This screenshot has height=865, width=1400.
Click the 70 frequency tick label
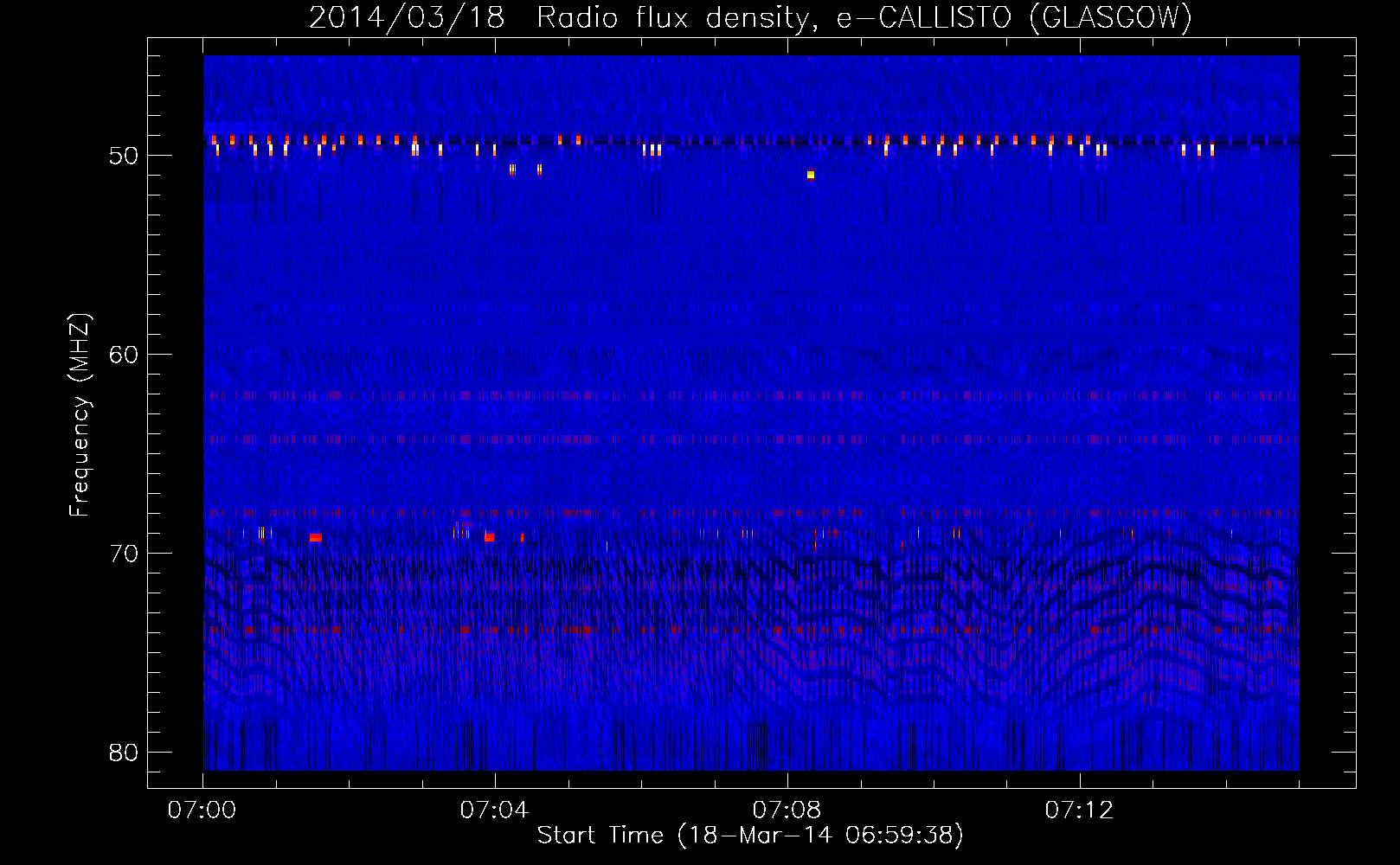coord(124,554)
